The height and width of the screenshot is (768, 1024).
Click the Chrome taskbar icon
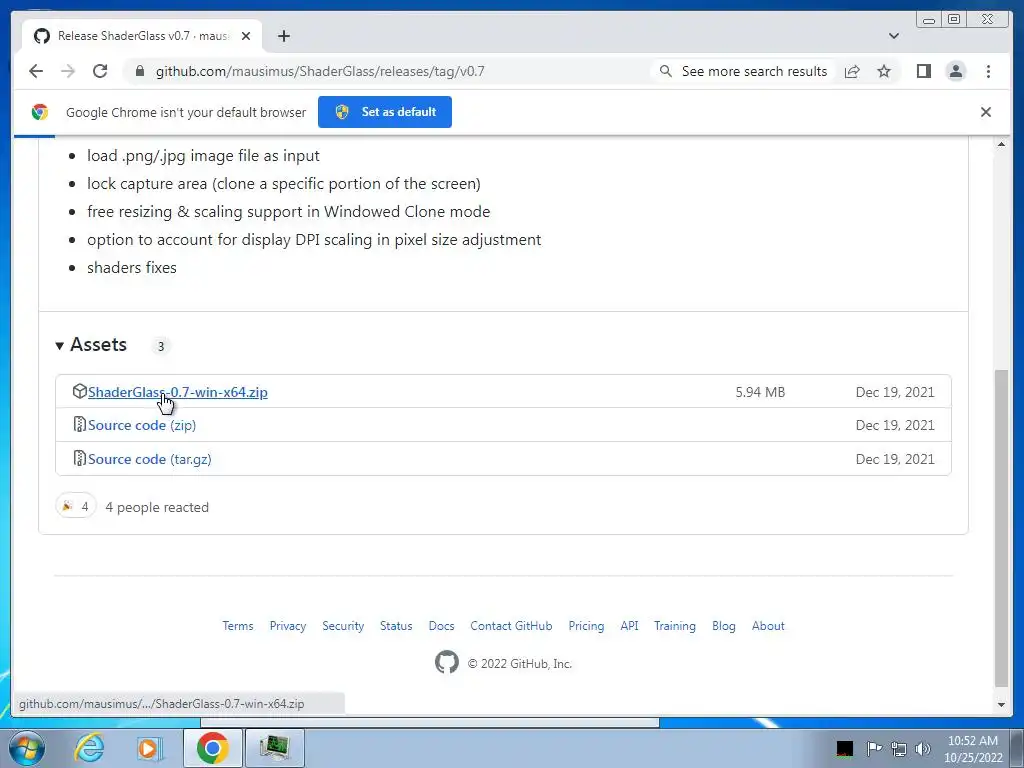(212, 748)
